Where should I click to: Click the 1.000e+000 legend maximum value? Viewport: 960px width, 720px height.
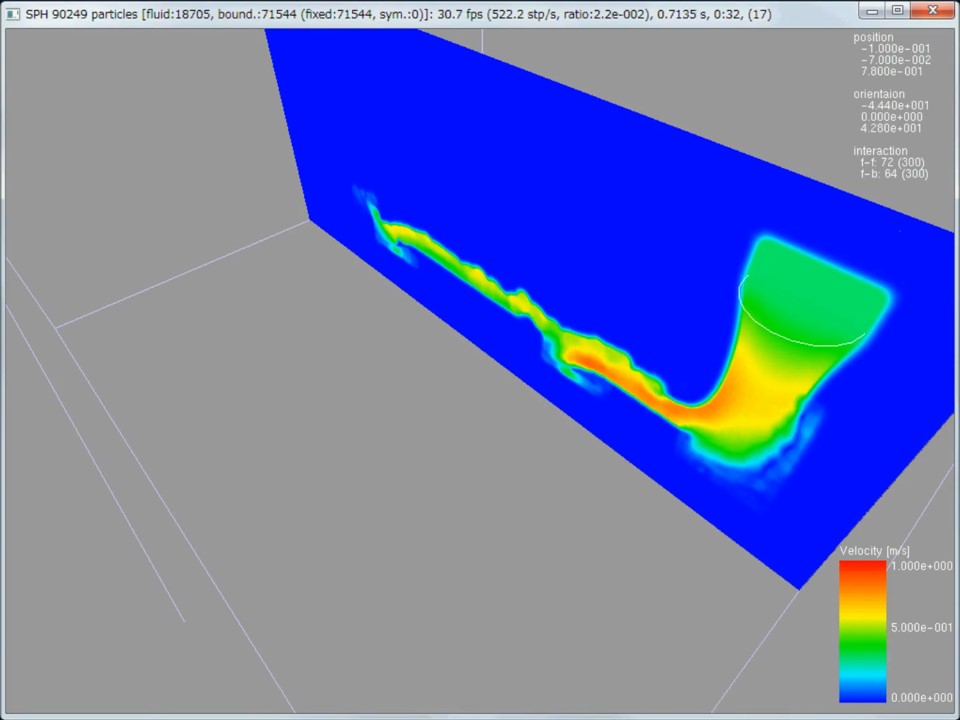tap(921, 566)
